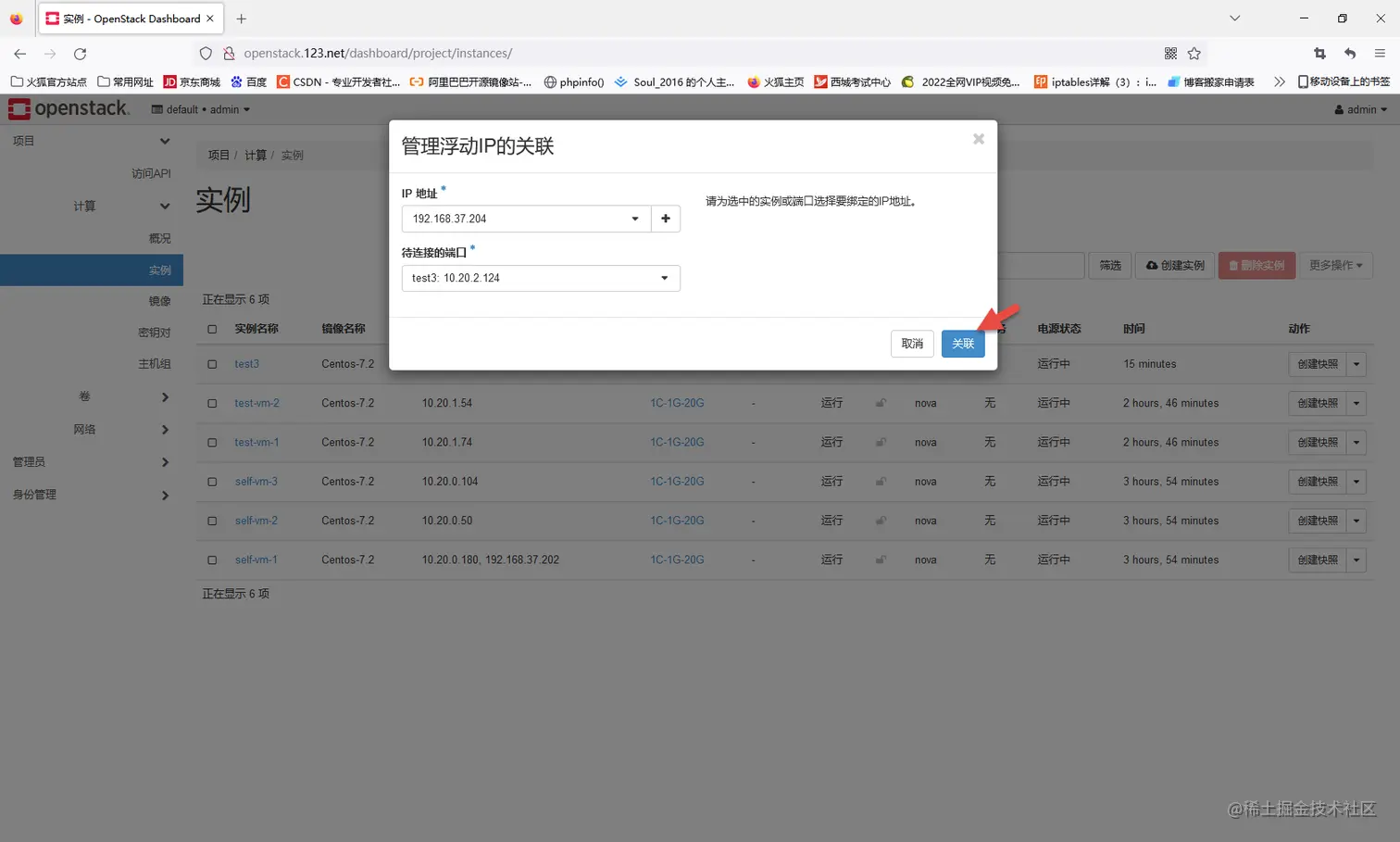Open 密钥对 in the sidebar
The width and height of the screenshot is (1400, 842).
coord(155,333)
